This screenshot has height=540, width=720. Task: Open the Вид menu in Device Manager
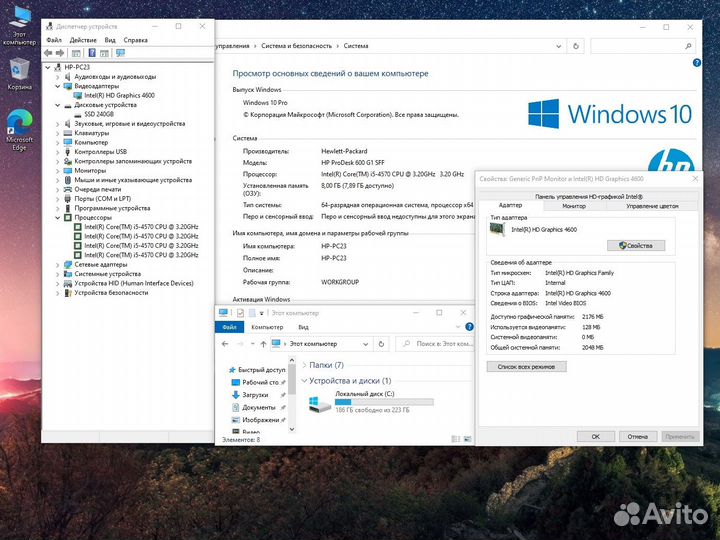[x=110, y=40]
